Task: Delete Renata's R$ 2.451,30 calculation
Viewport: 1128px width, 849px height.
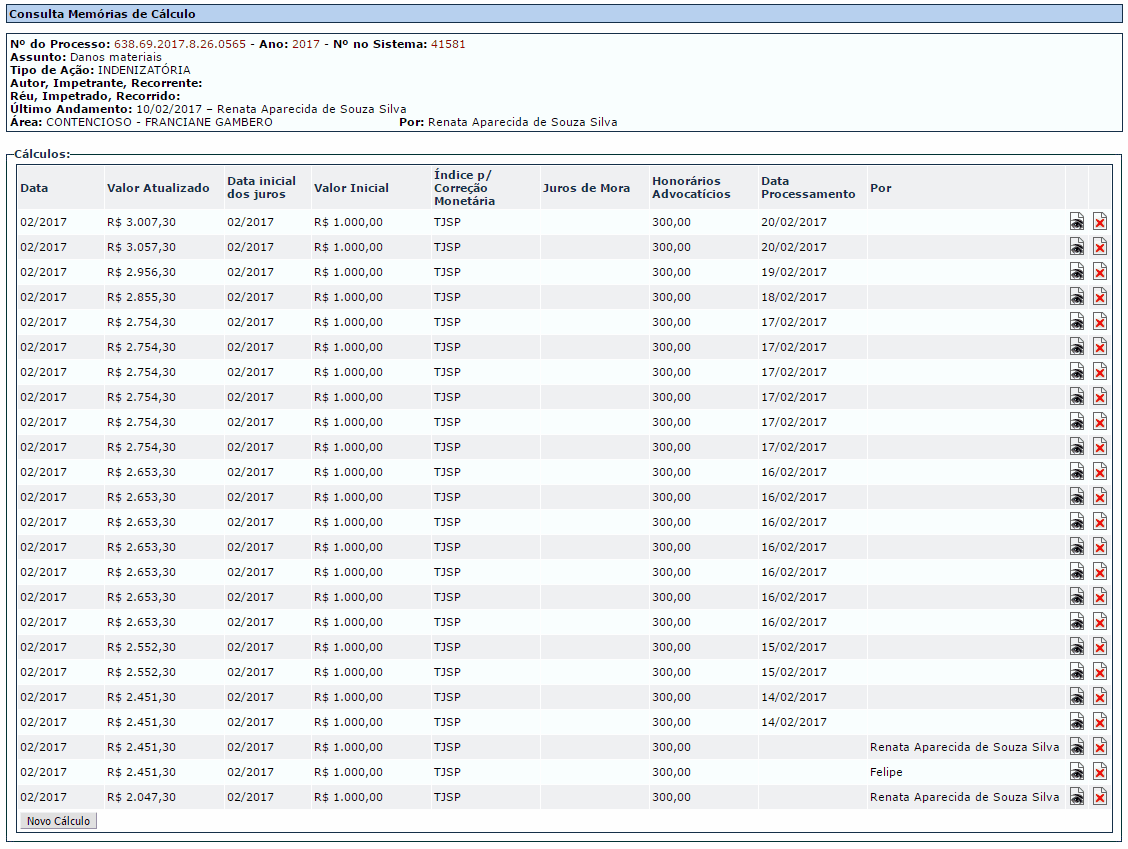Action: pyautogui.click(x=1099, y=747)
